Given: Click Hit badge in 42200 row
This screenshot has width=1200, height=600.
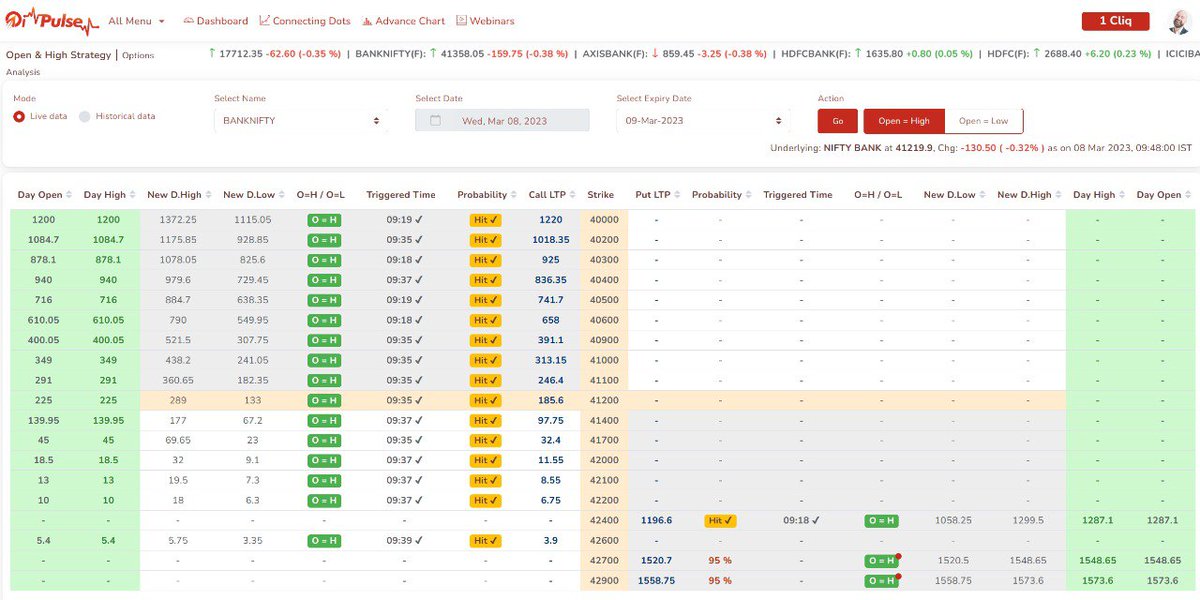Looking at the screenshot, I should [486, 500].
